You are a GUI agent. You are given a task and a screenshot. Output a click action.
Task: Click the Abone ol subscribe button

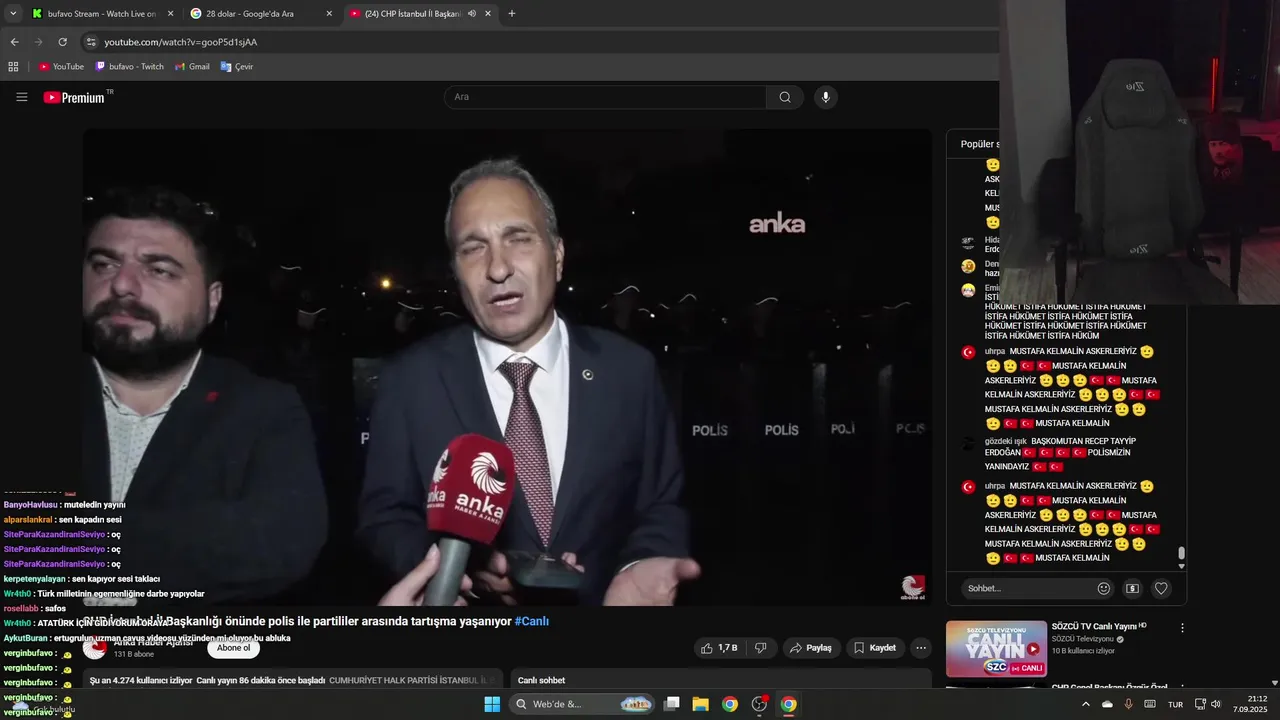pos(233,648)
